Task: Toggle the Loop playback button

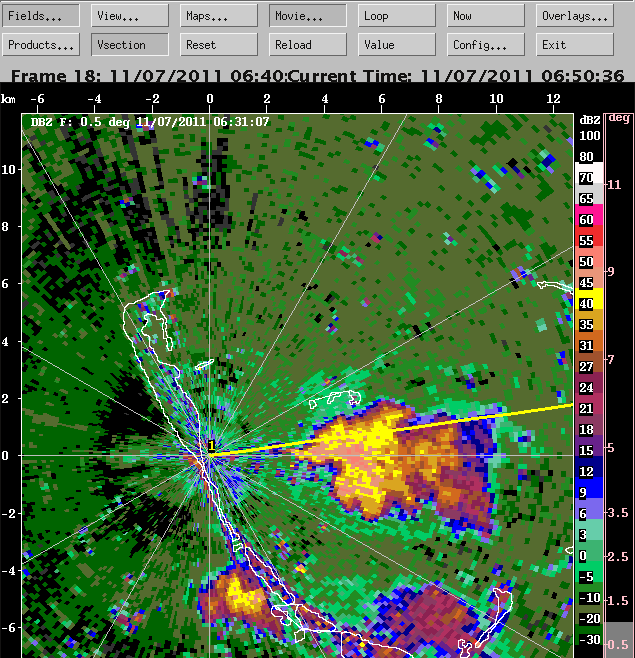Action: pyautogui.click(x=397, y=16)
